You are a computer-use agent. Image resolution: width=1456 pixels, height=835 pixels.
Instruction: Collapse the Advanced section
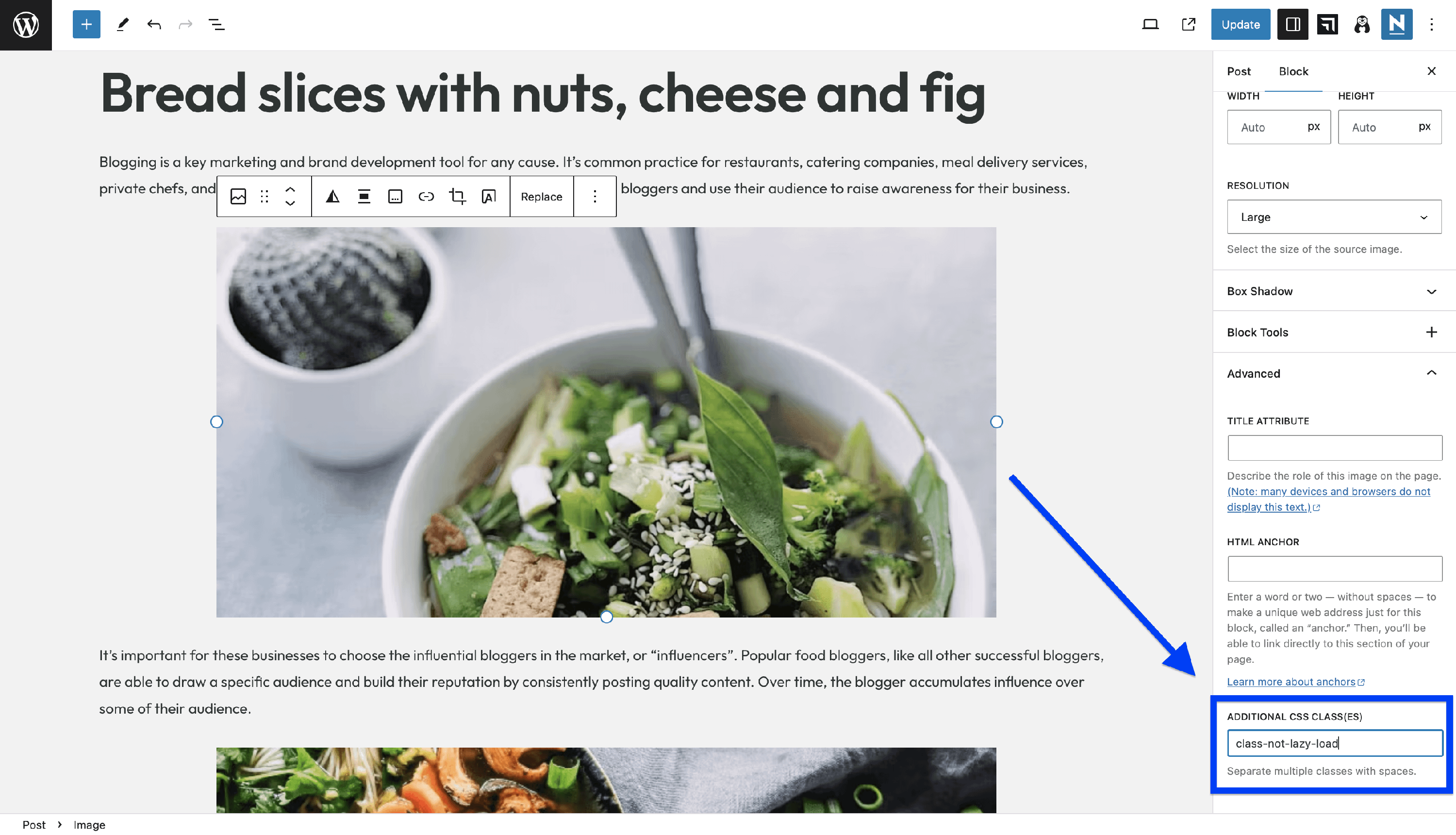click(x=1334, y=373)
